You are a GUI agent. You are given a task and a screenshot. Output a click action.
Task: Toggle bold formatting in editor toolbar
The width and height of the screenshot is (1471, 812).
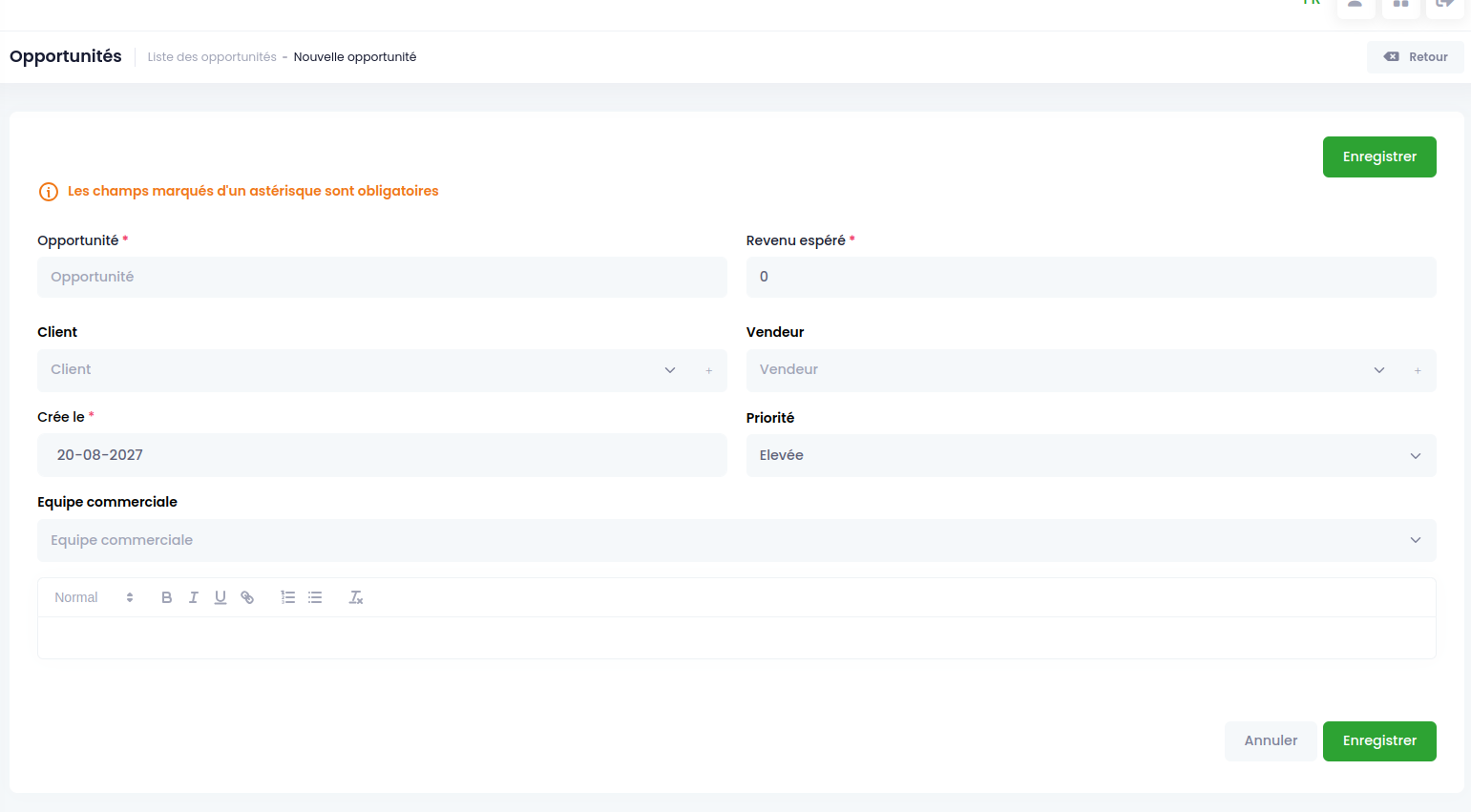(x=167, y=597)
